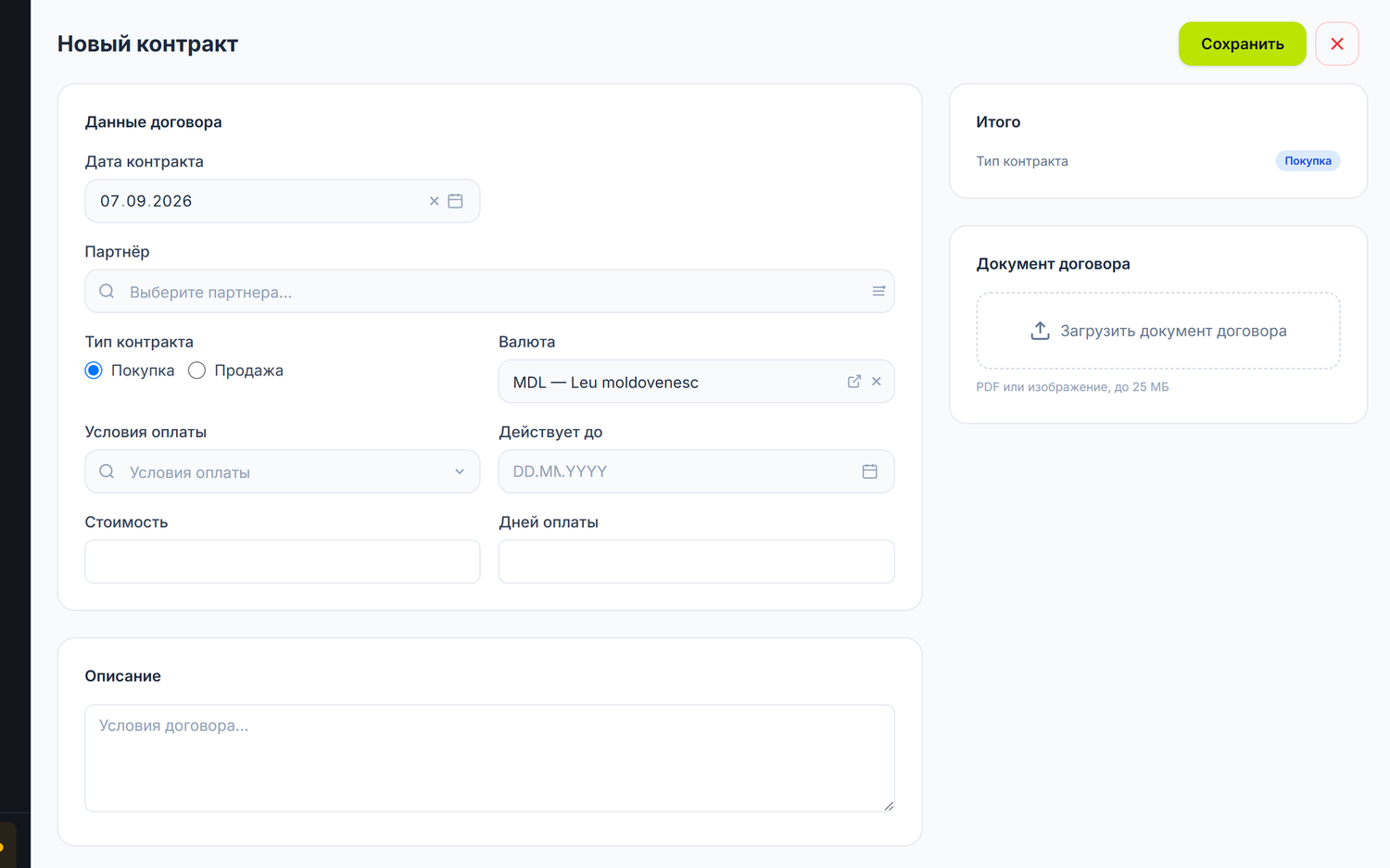Select the 'Покупка' radio button
1390x868 pixels.
[x=94, y=371]
